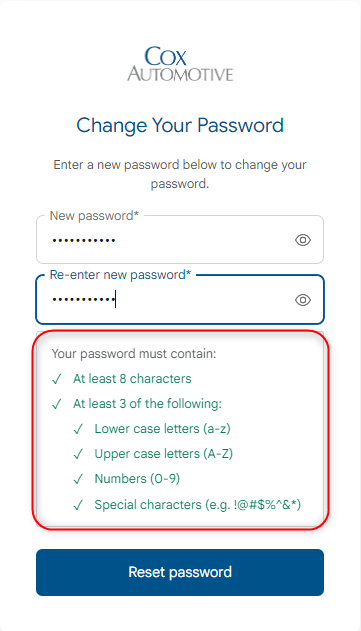Click the 'Special characters (e.g. !@#$%^&*)' text
The height and width of the screenshot is (631, 361).
pyautogui.click(x=198, y=505)
